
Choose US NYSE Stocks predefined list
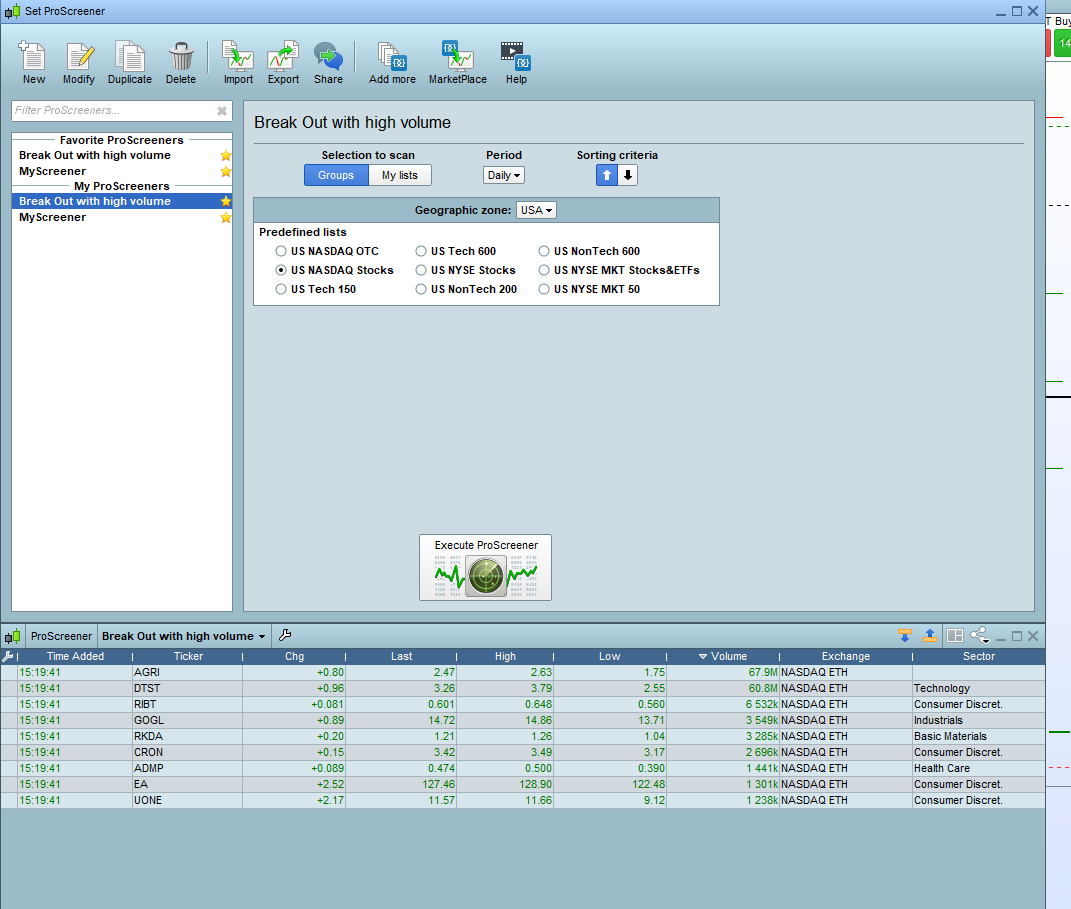click(422, 271)
